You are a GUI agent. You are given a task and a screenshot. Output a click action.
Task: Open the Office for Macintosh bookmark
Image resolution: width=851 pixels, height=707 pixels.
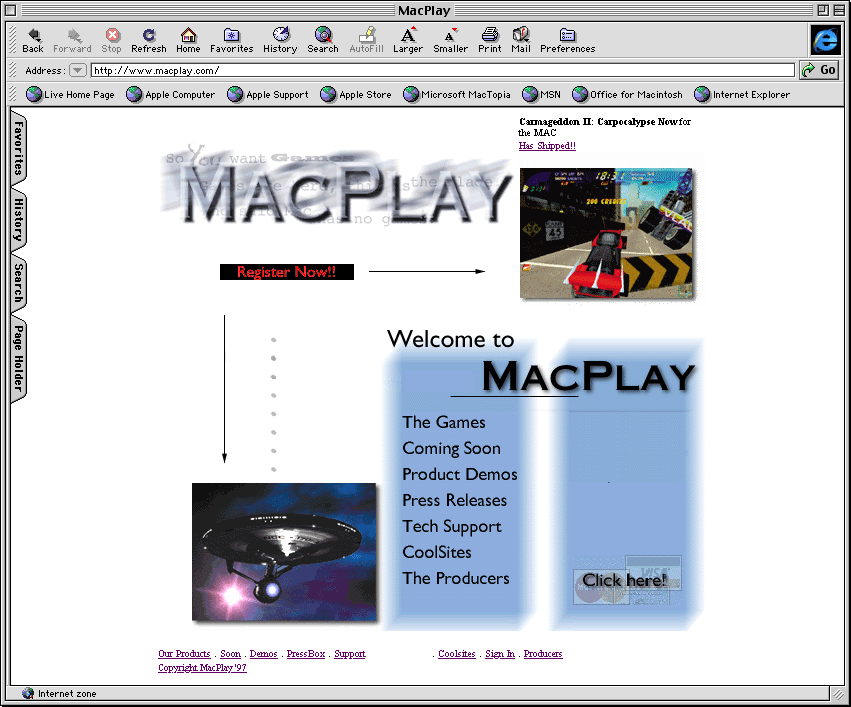(x=628, y=94)
